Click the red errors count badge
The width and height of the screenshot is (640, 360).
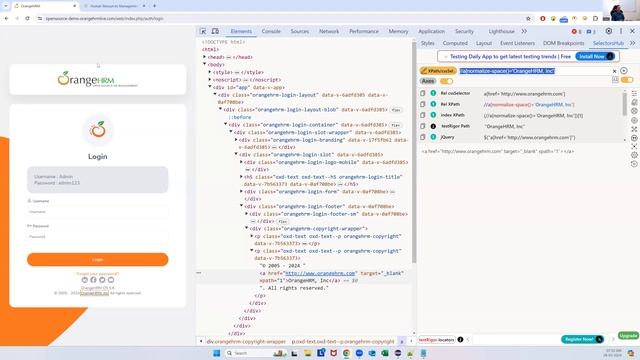pyautogui.click(x=576, y=31)
